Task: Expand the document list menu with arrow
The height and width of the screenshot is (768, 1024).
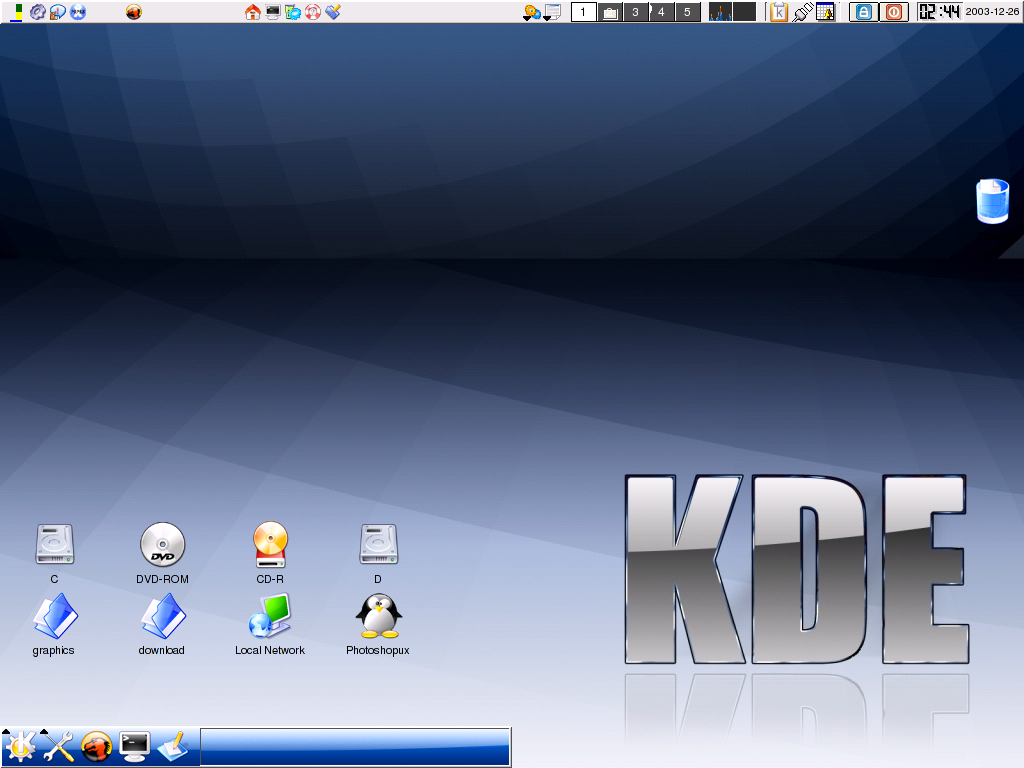Action: pyautogui.click(x=552, y=12)
